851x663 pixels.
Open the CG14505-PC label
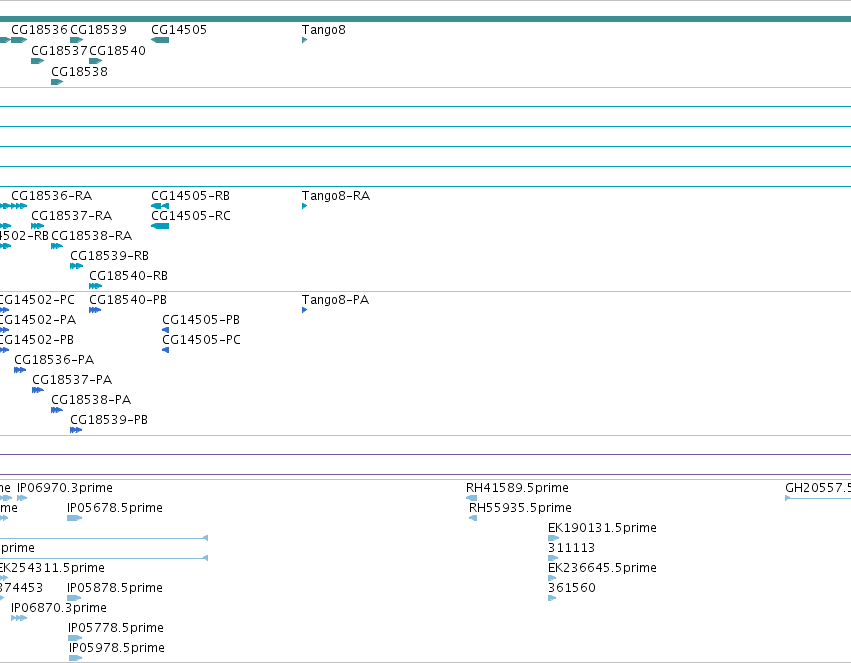tap(201, 340)
